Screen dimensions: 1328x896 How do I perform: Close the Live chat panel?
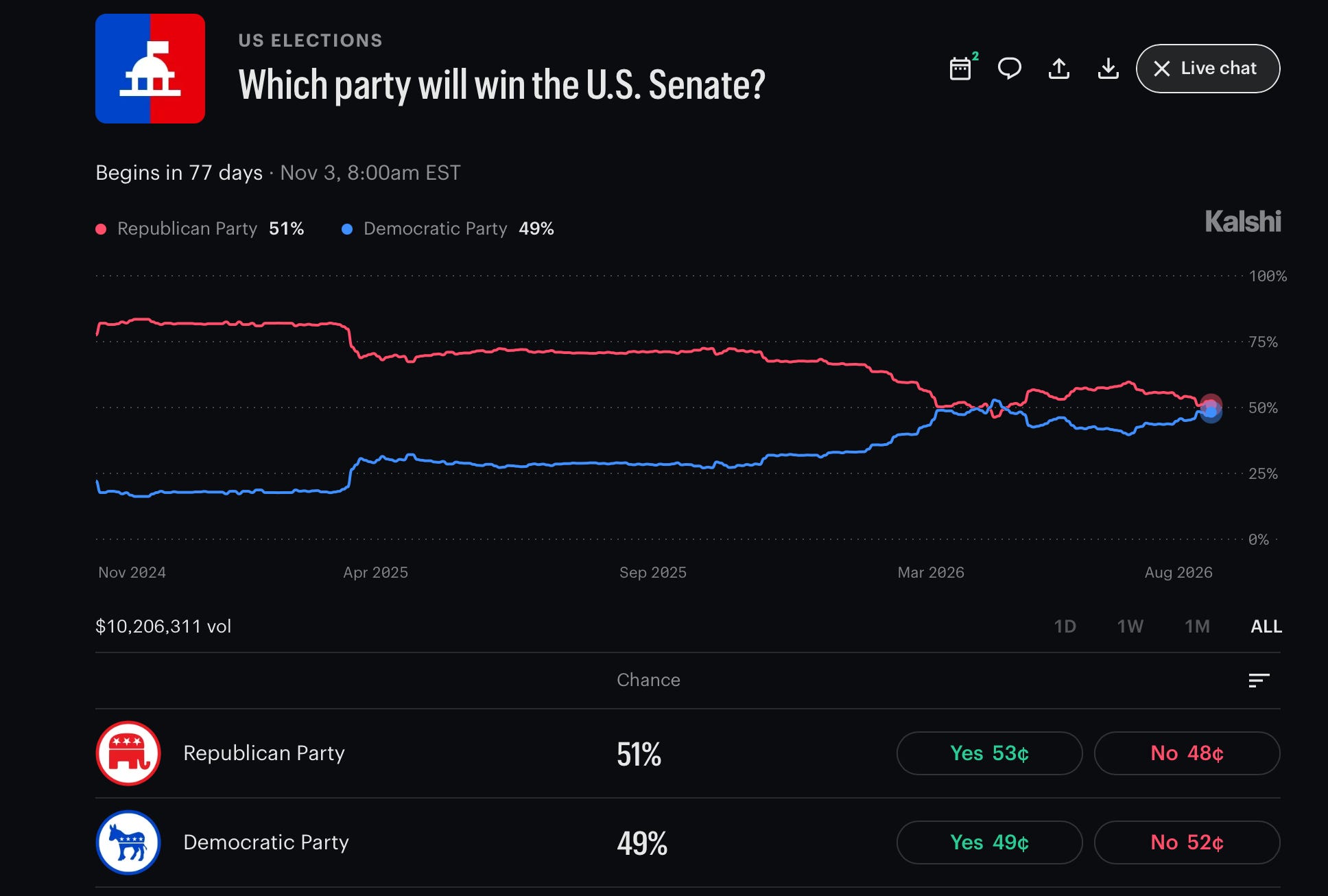point(1208,69)
